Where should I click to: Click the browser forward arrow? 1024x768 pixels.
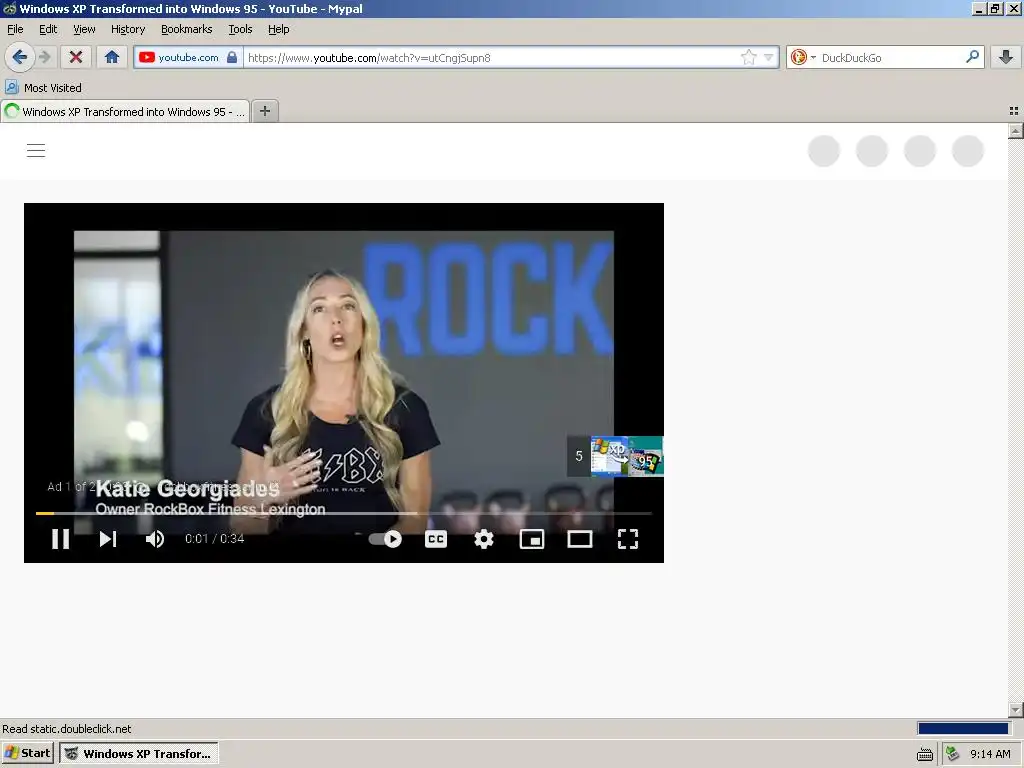(45, 57)
